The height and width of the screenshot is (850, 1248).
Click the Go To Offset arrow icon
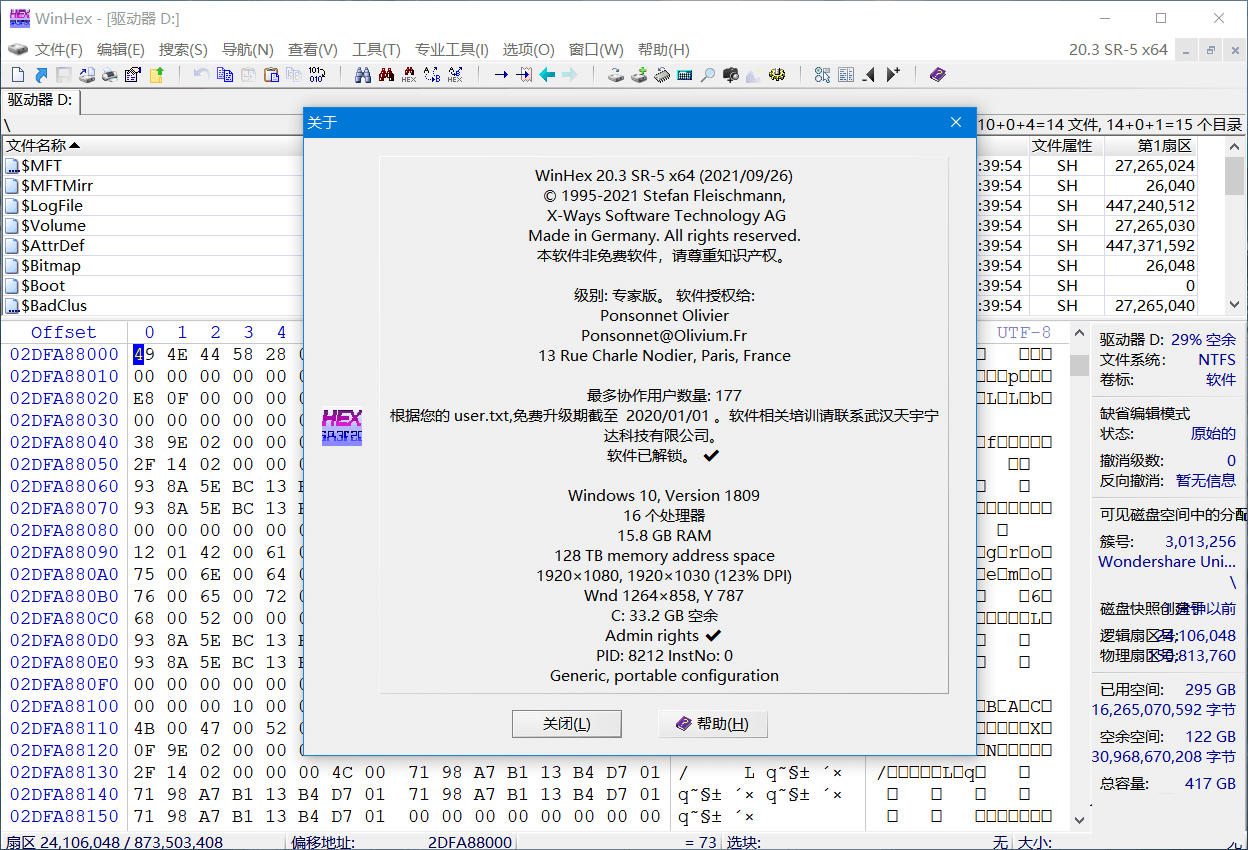coord(501,75)
